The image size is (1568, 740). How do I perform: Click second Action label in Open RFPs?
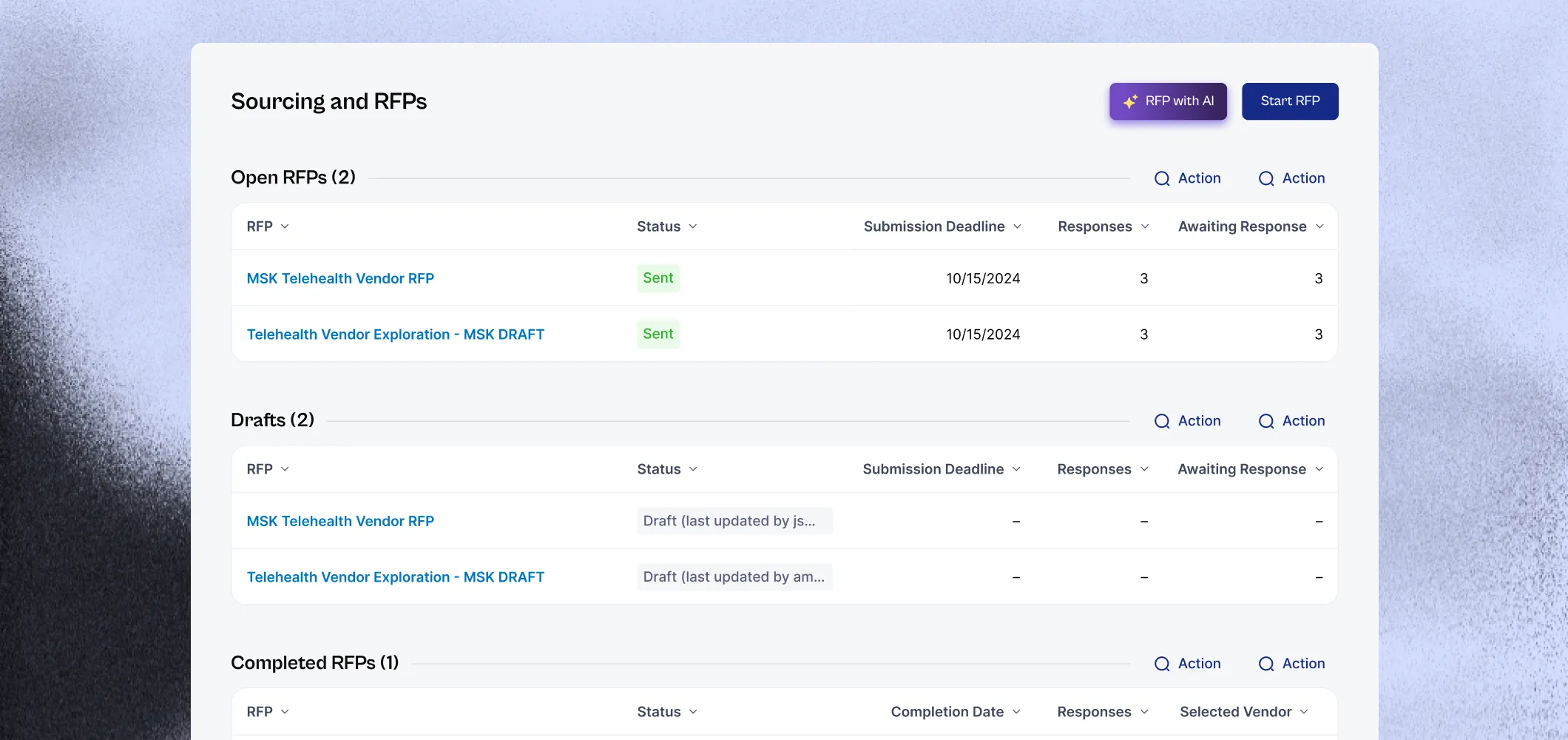[x=1303, y=178]
